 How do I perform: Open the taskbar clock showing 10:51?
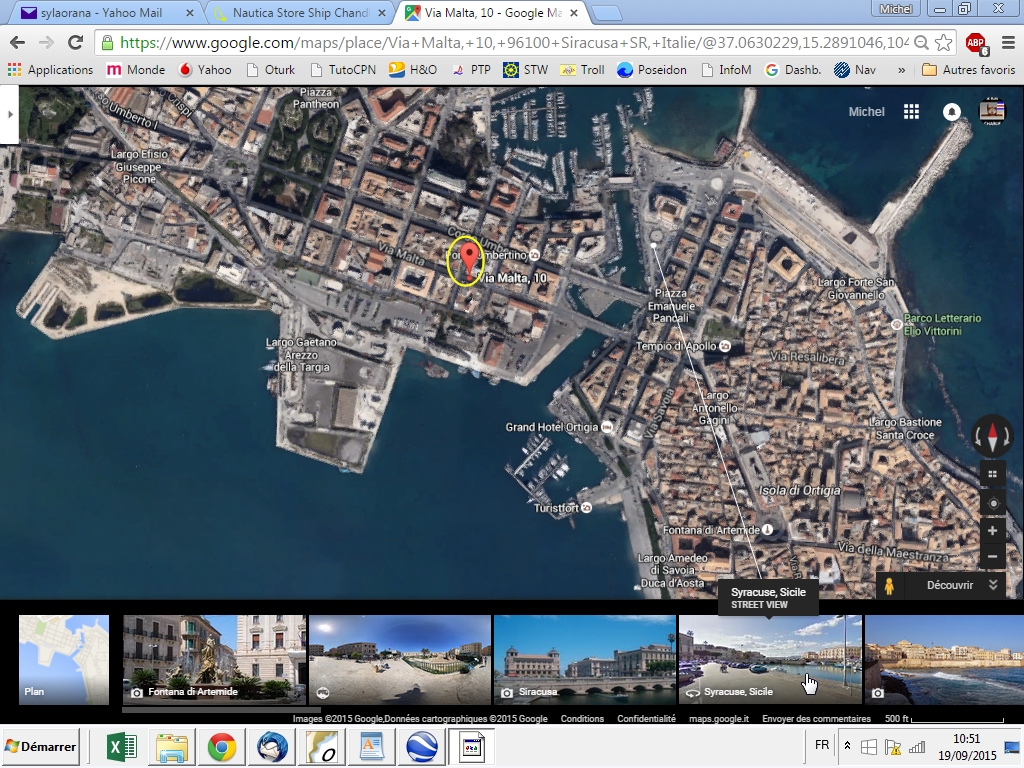click(967, 747)
